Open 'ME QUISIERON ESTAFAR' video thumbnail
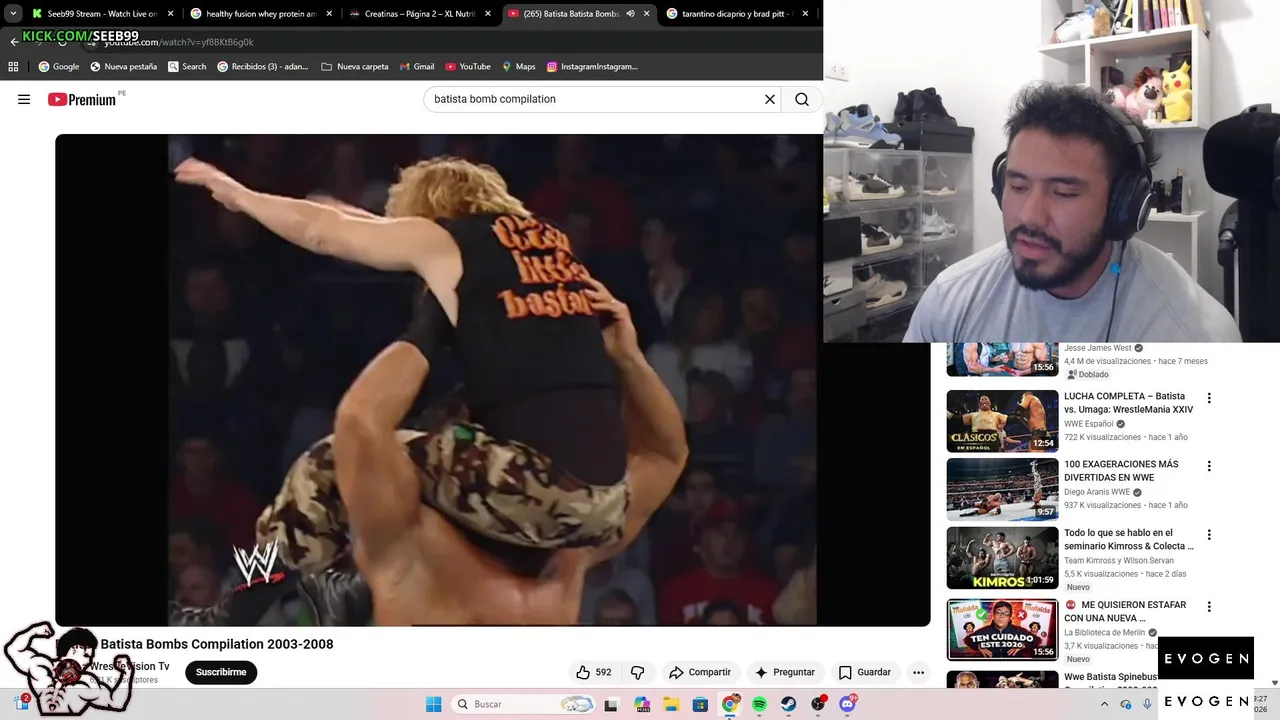The height and width of the screenshot is (720, 1280). click(x=1002, y=629)
